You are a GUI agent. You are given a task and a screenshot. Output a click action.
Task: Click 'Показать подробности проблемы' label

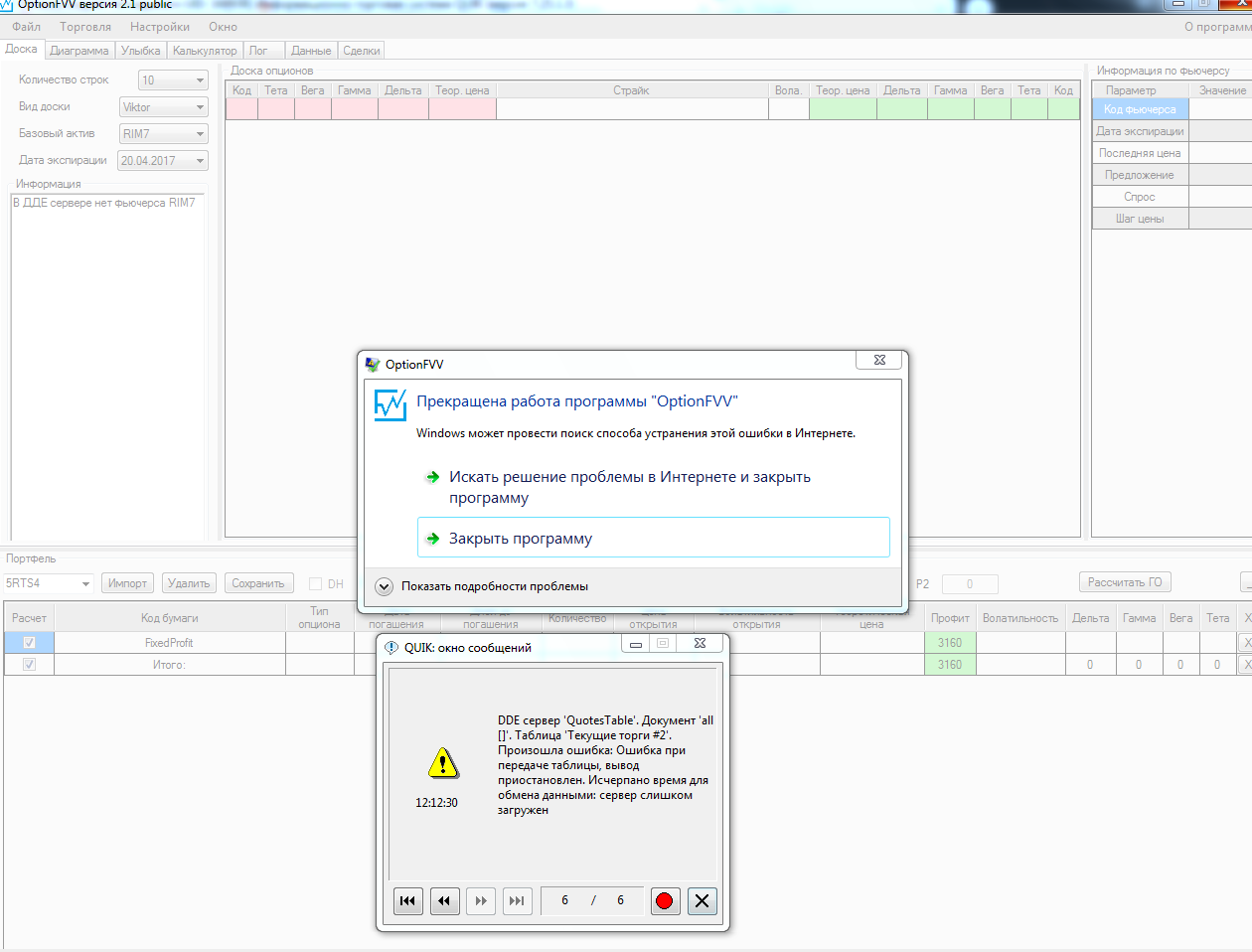click(x=495, y=586)
